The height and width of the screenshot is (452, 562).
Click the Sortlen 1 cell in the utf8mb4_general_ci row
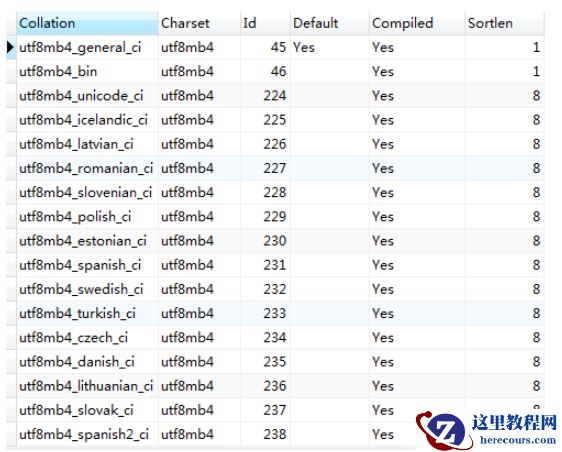click(504, 47)
